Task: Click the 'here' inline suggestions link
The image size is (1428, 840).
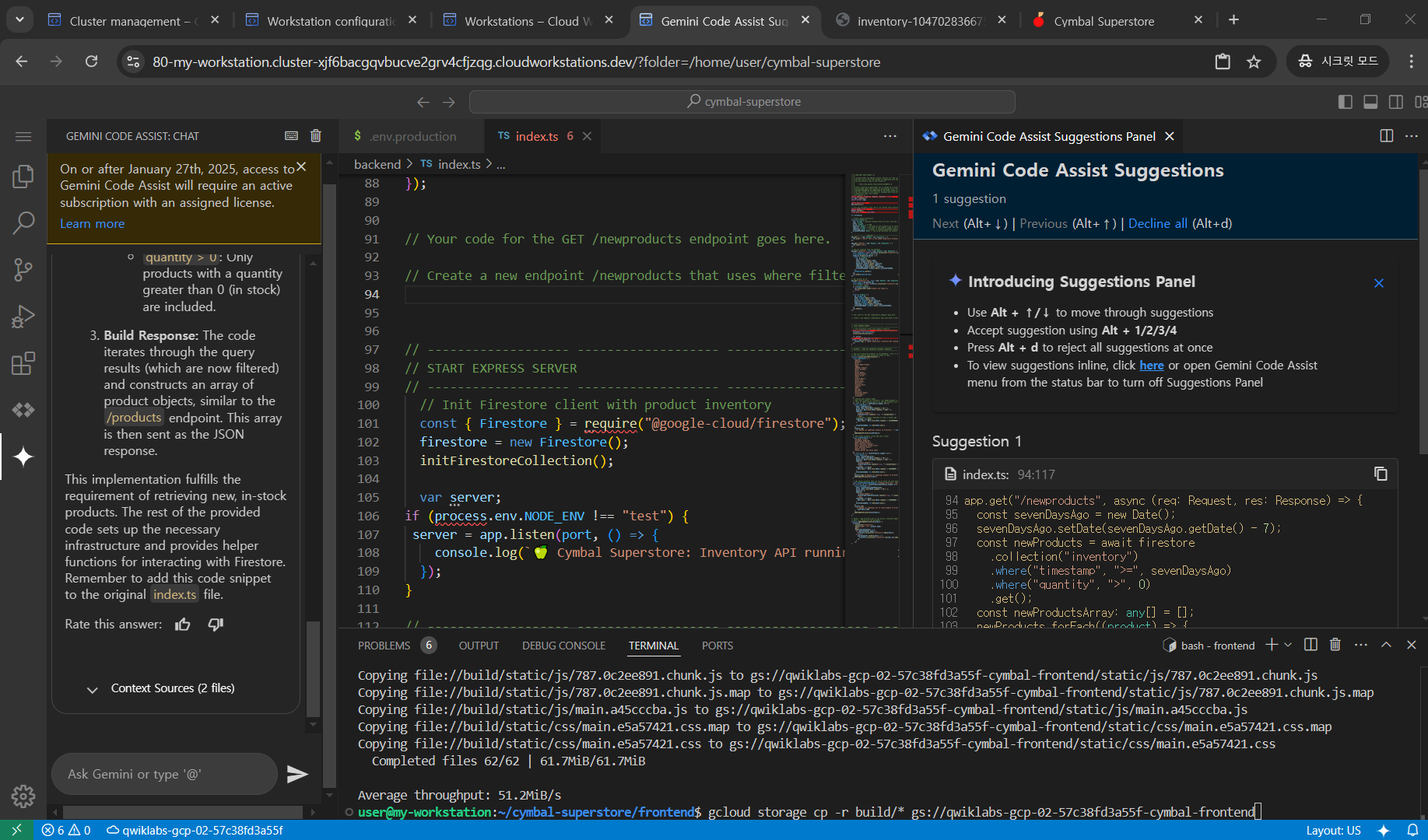Action: coord(1152,366)
